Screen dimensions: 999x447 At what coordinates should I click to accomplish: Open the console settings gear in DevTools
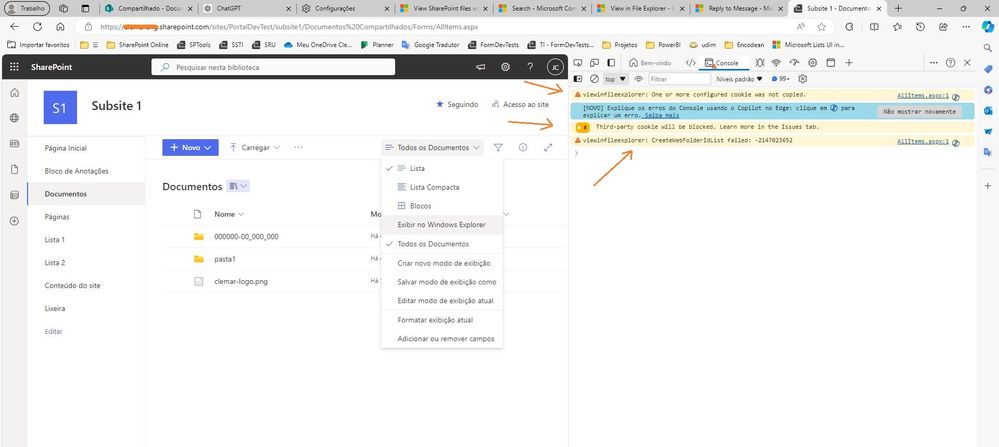pos(803,79)
